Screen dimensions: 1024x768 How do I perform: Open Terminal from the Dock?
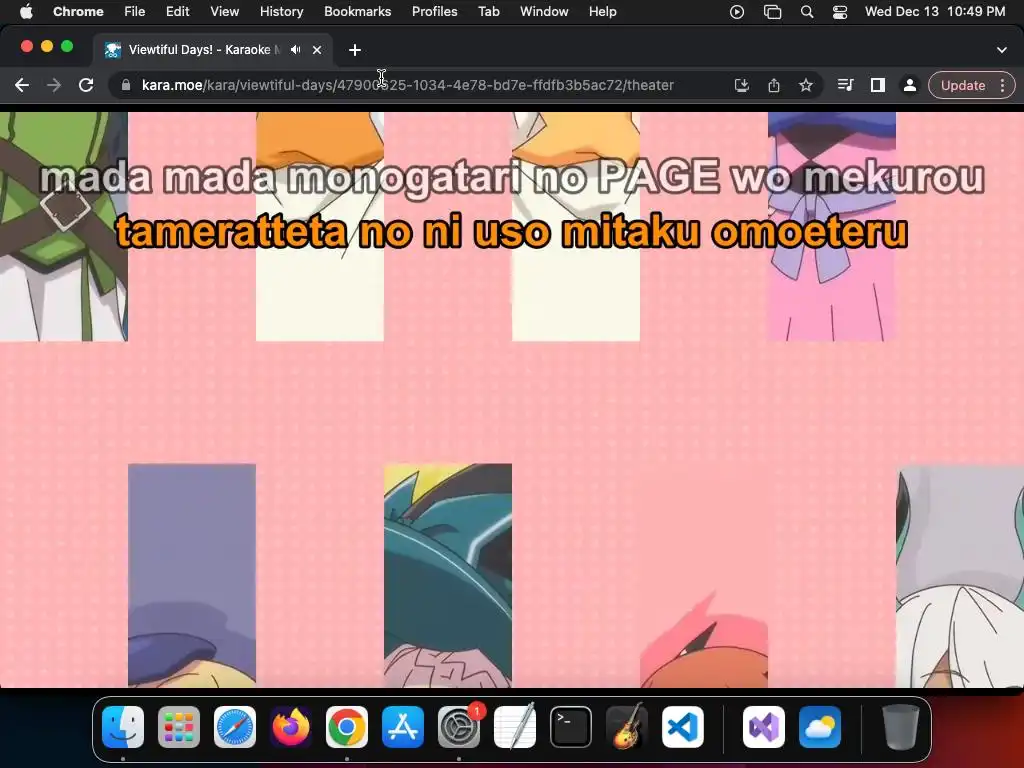pyautogui.click(x=571, y=727)
